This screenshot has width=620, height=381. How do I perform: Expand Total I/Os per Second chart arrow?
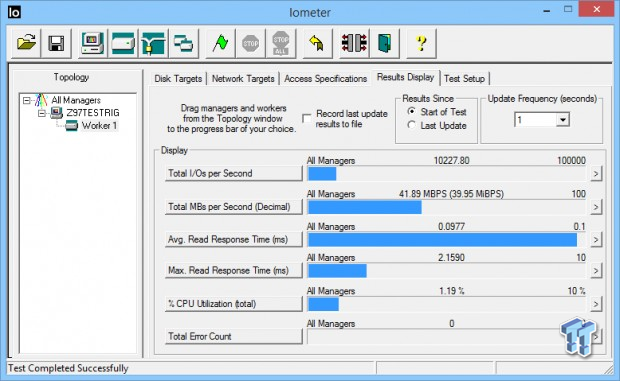tap(596, 174)
